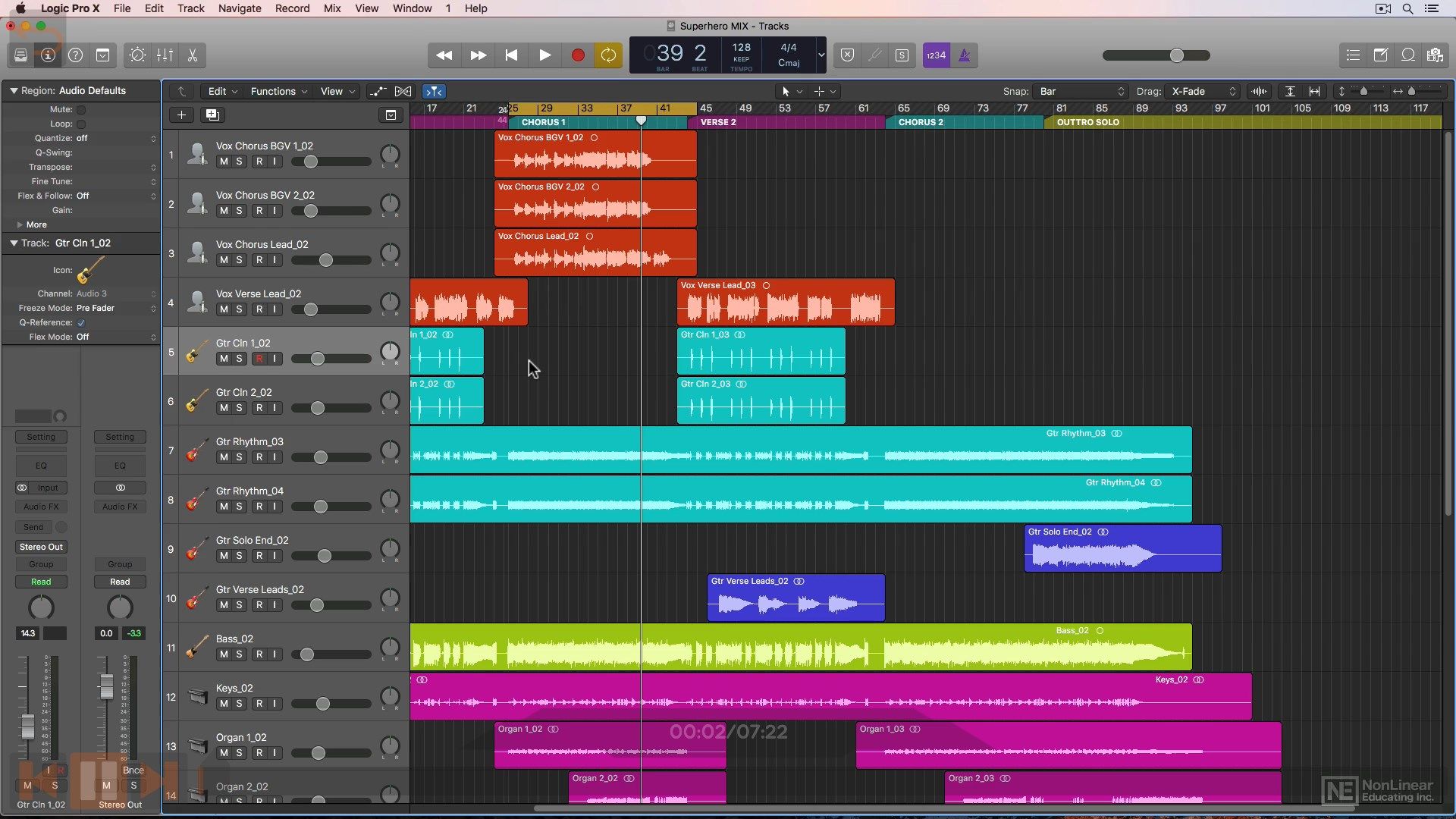The width and height of the screenshot is (1456, 819).
Task: Open the Navigate menu
Action: click(240, 8)
